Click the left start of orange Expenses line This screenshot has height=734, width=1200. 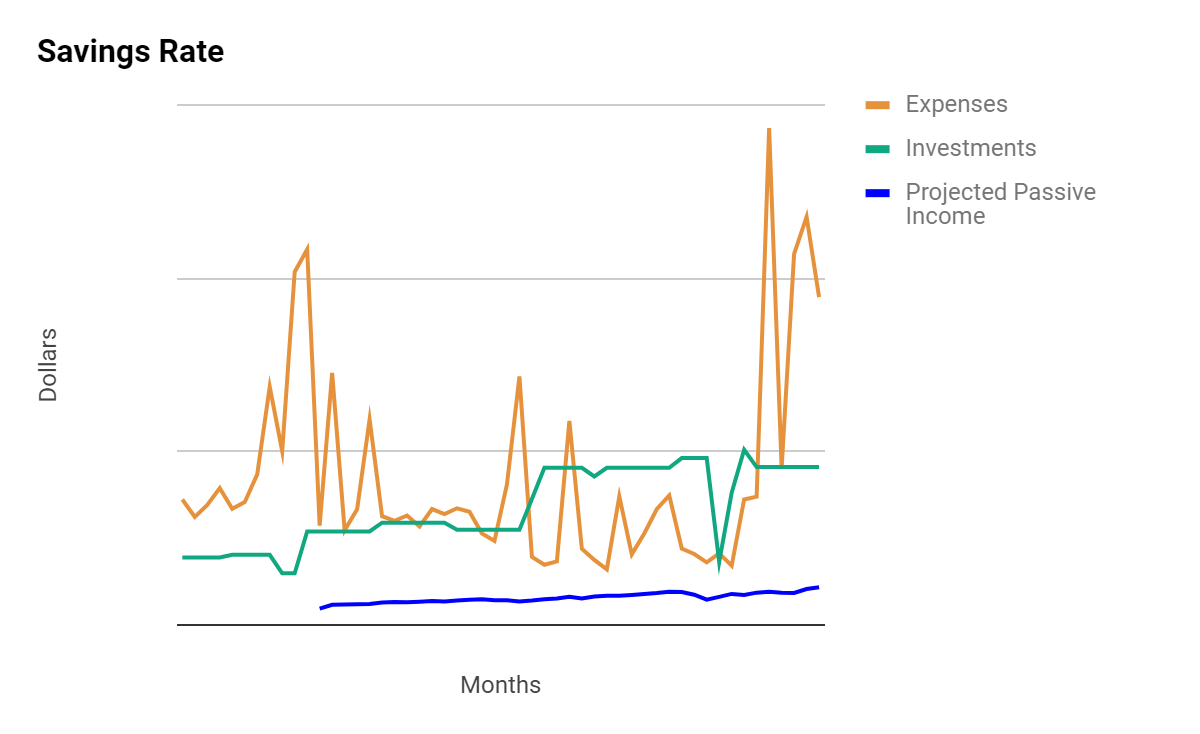(183, 499)
